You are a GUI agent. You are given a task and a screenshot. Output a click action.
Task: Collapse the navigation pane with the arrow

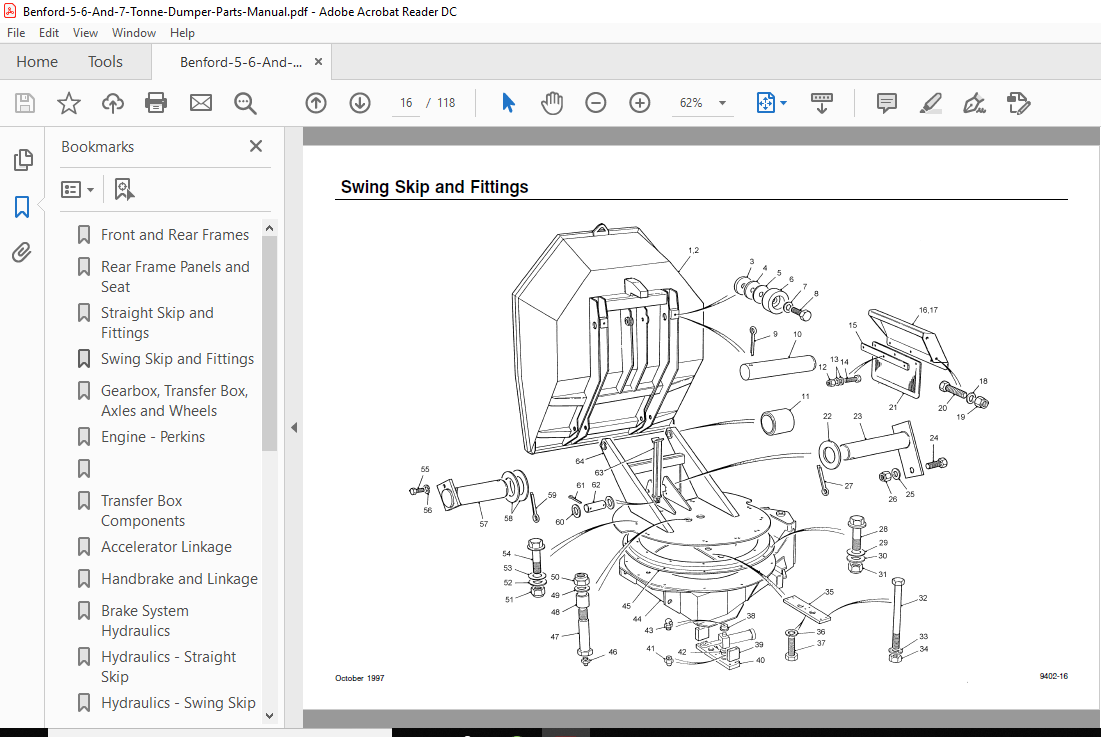tap(294, 427)
